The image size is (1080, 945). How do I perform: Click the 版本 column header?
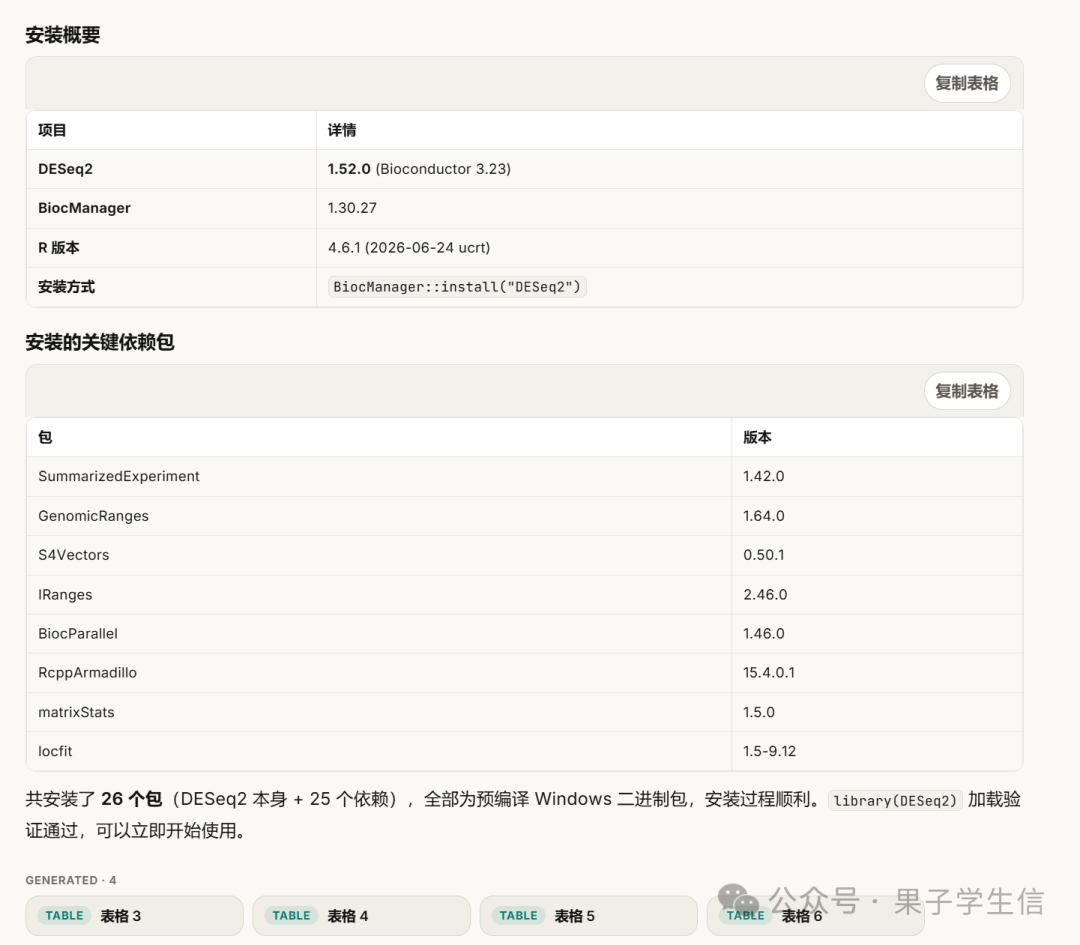click(x=757, y=437)
